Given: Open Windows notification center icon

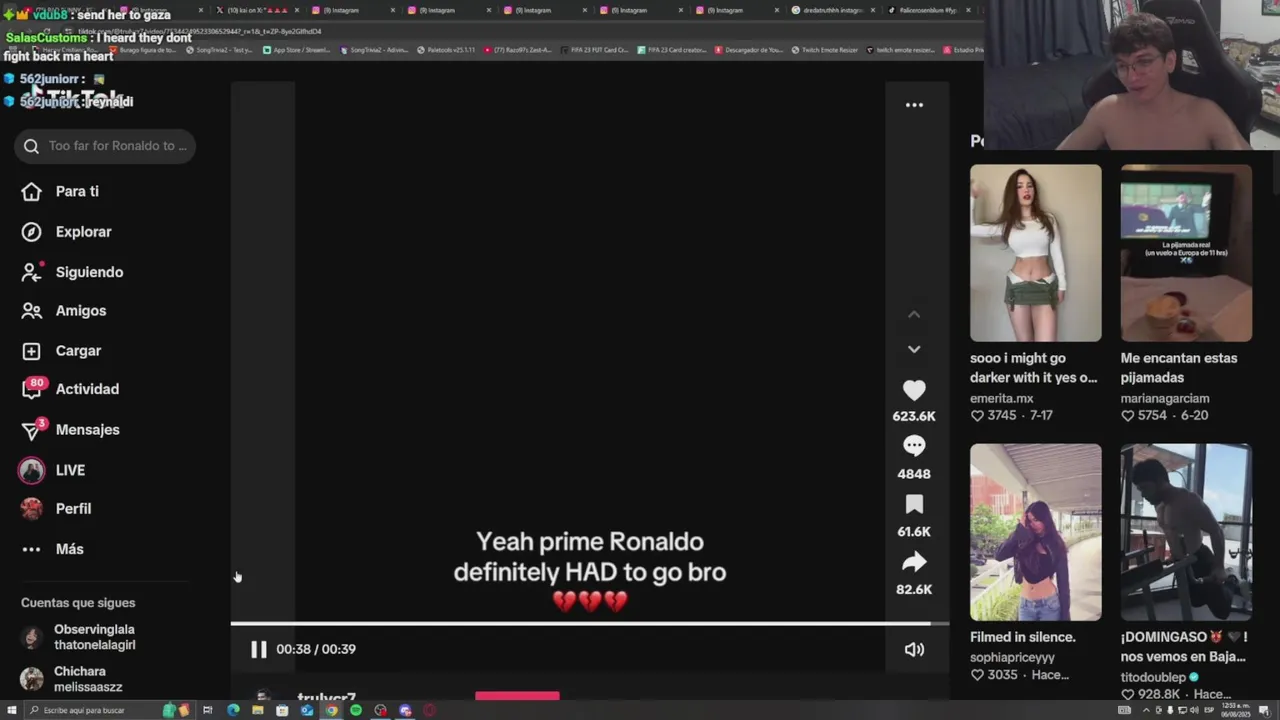Looking at the screenshot, I should pos(1265,710).
